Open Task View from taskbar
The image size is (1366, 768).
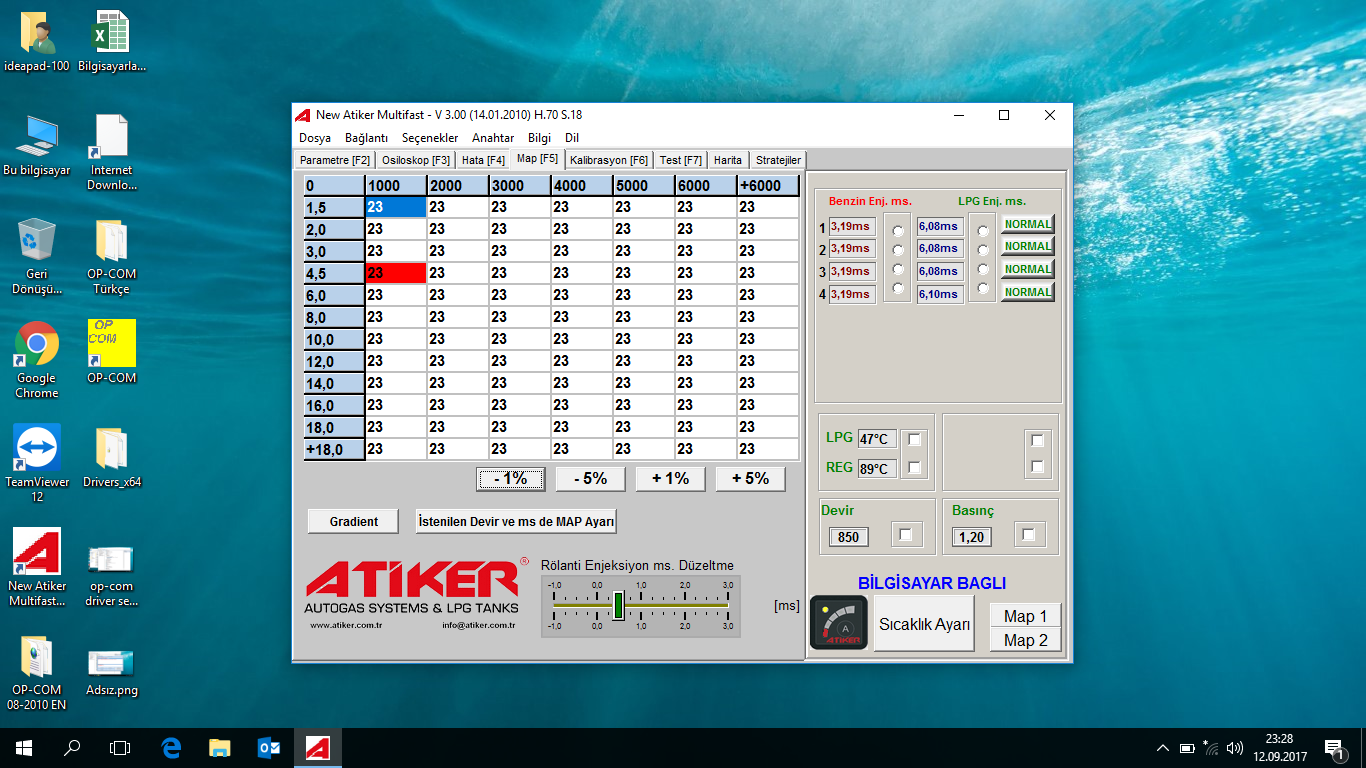(120, 747)
